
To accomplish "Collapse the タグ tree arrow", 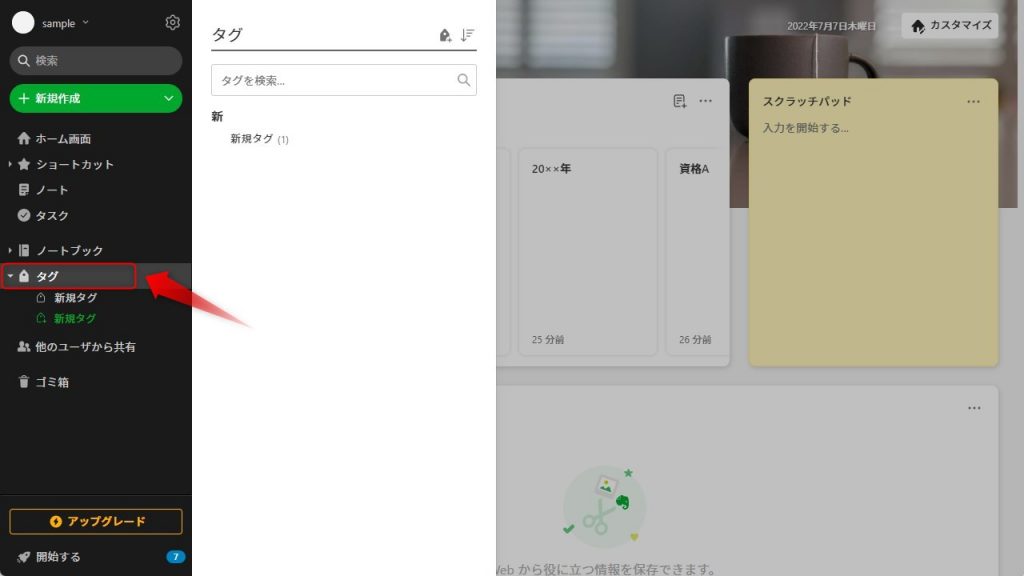I will [10, 276].
